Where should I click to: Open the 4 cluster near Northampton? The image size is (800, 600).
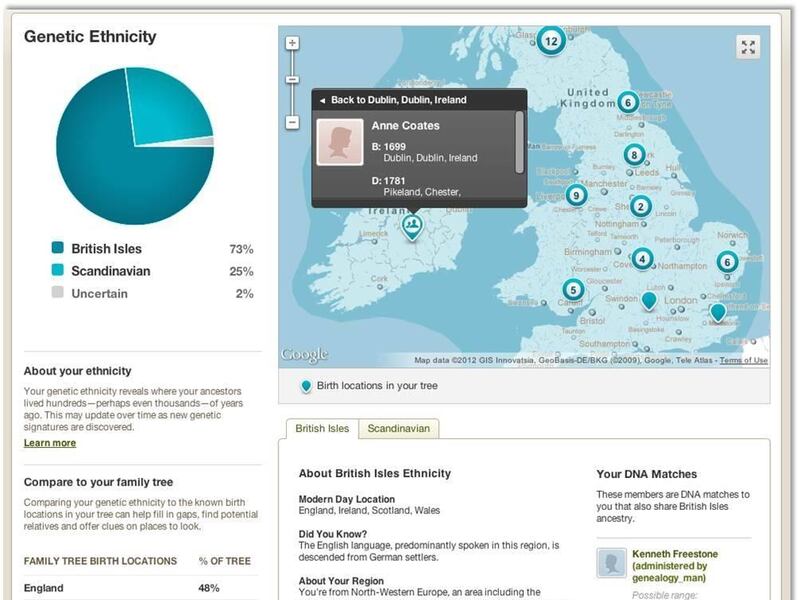[642, 259]
